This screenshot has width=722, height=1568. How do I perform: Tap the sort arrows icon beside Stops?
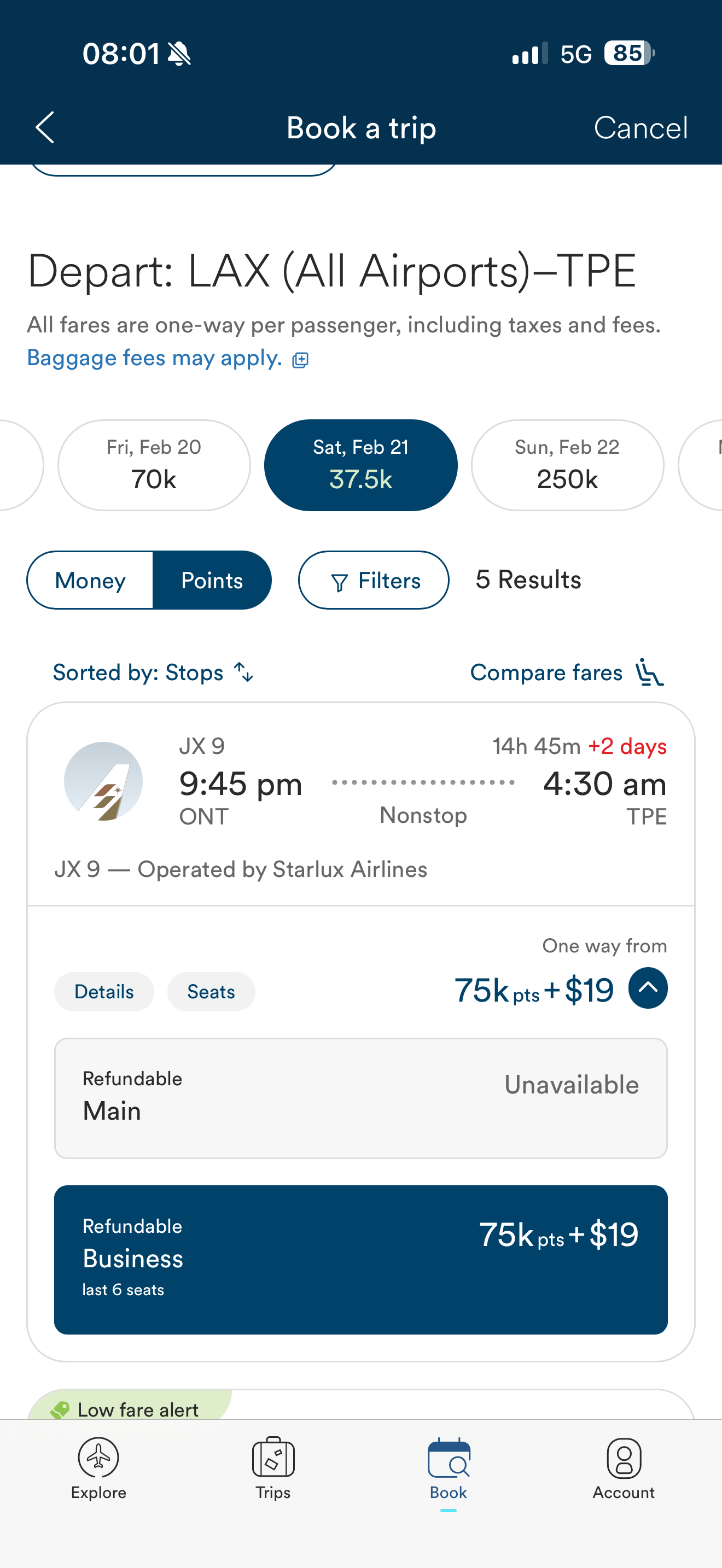pos(243,672)
